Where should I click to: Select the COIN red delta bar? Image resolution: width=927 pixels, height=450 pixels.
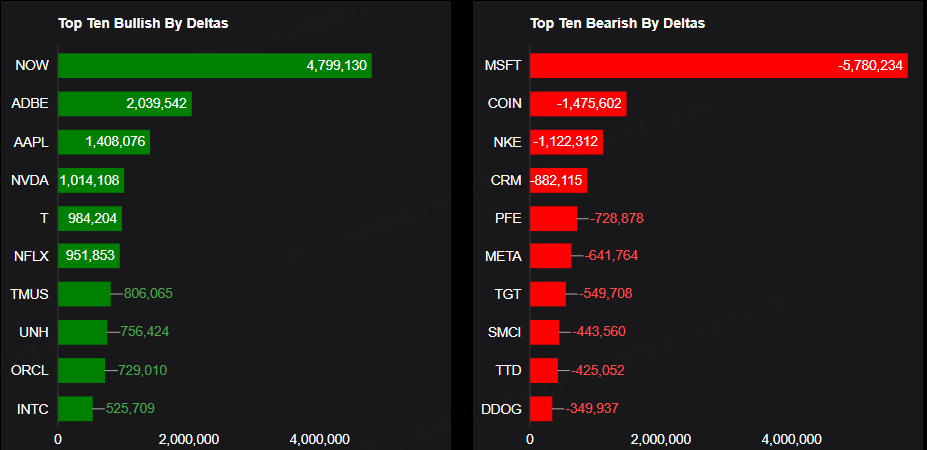click(x=577, y=104)
